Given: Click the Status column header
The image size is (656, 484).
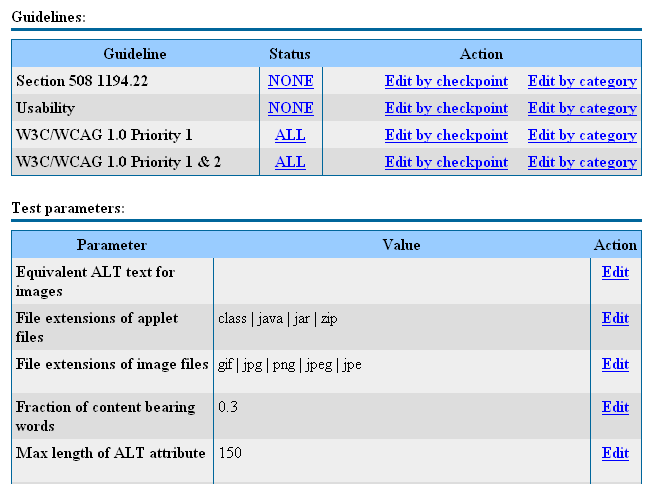Looking at the screenshot, I should tap(290, 54).
